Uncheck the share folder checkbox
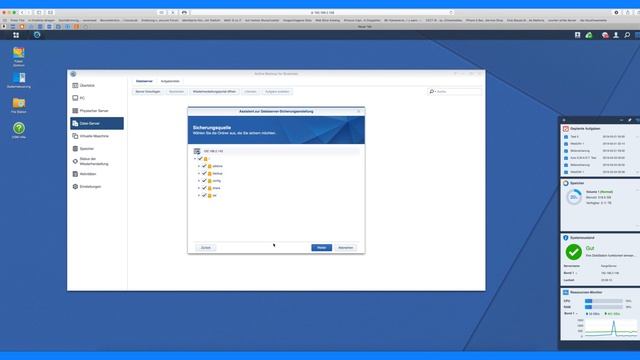 pos(204,188)
